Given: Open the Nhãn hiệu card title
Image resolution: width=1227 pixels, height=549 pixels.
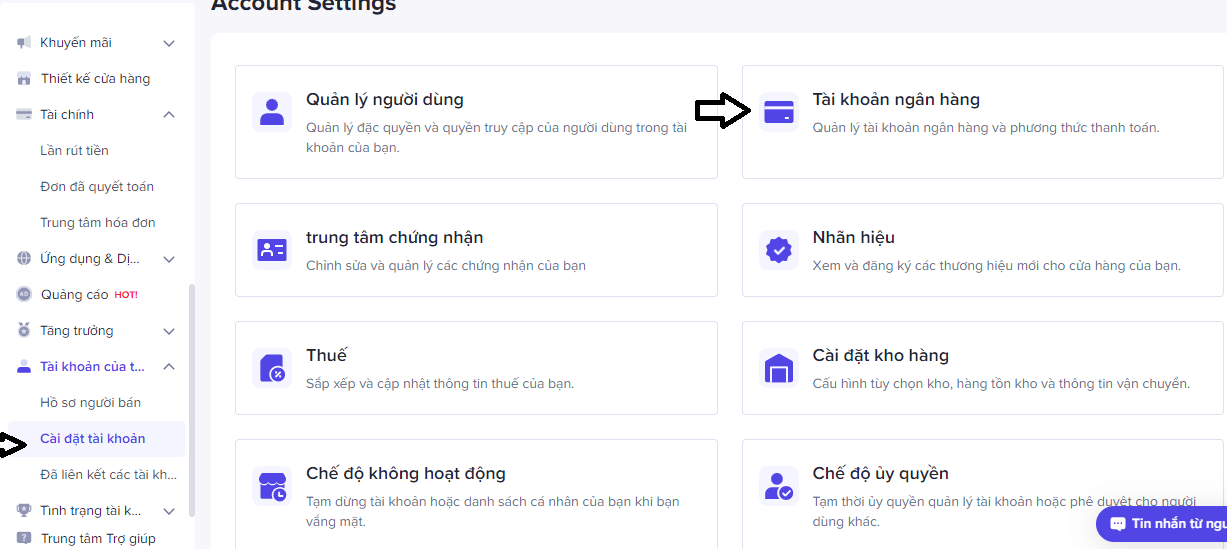Looking at the screenshot, I should pyautogui.click(x=854, y=238).
